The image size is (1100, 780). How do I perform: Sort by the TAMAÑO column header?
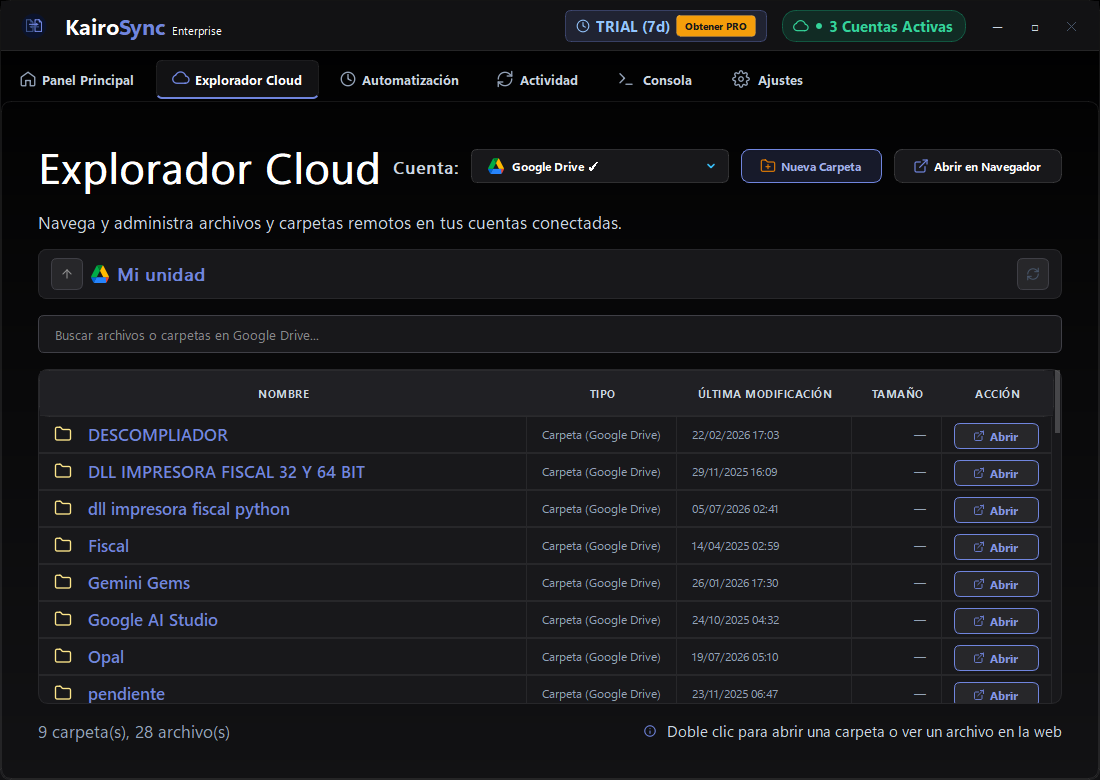(897, 394)
